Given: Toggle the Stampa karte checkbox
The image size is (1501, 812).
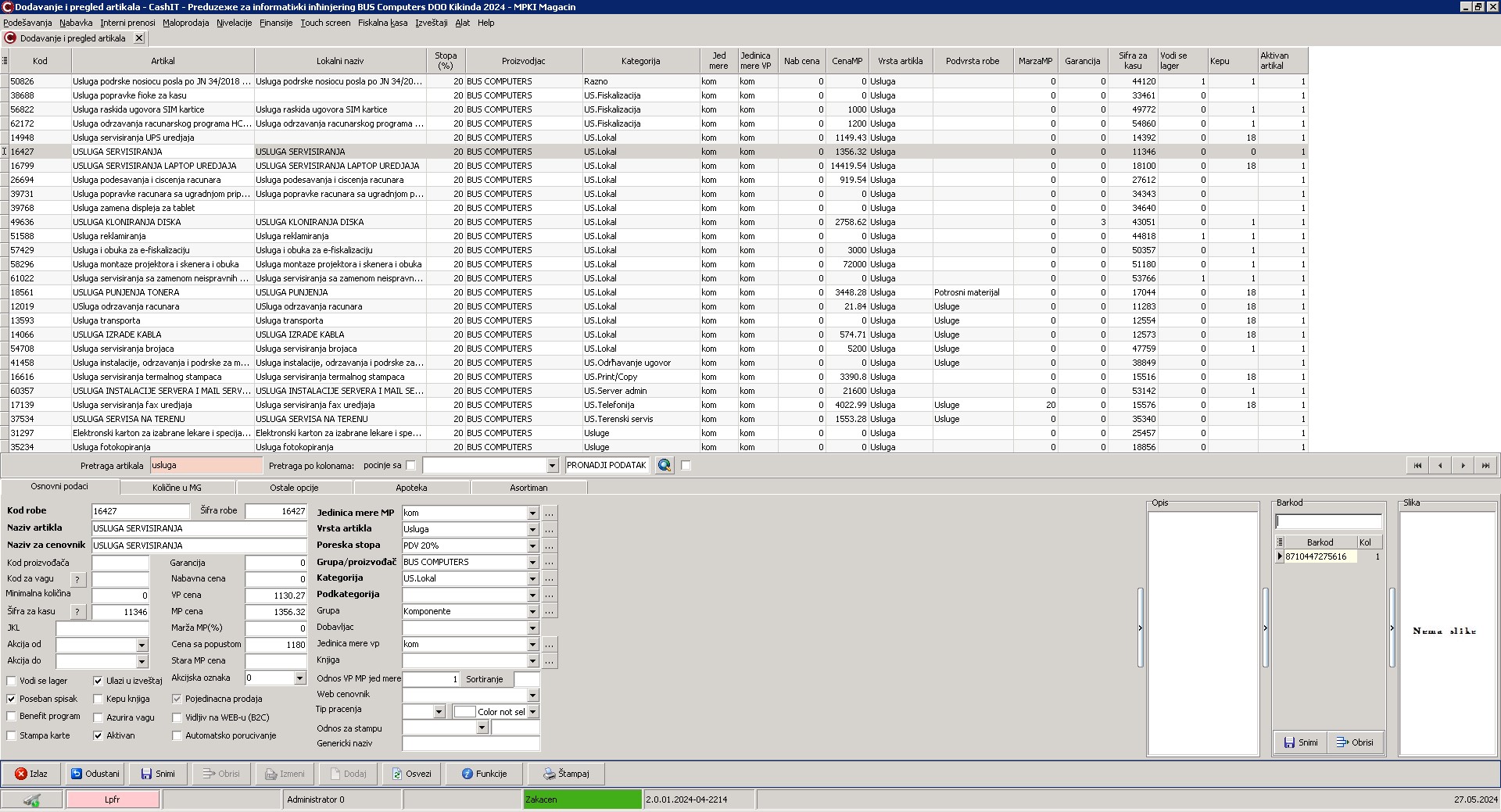Looking at the screenshot, I should 11,735.
